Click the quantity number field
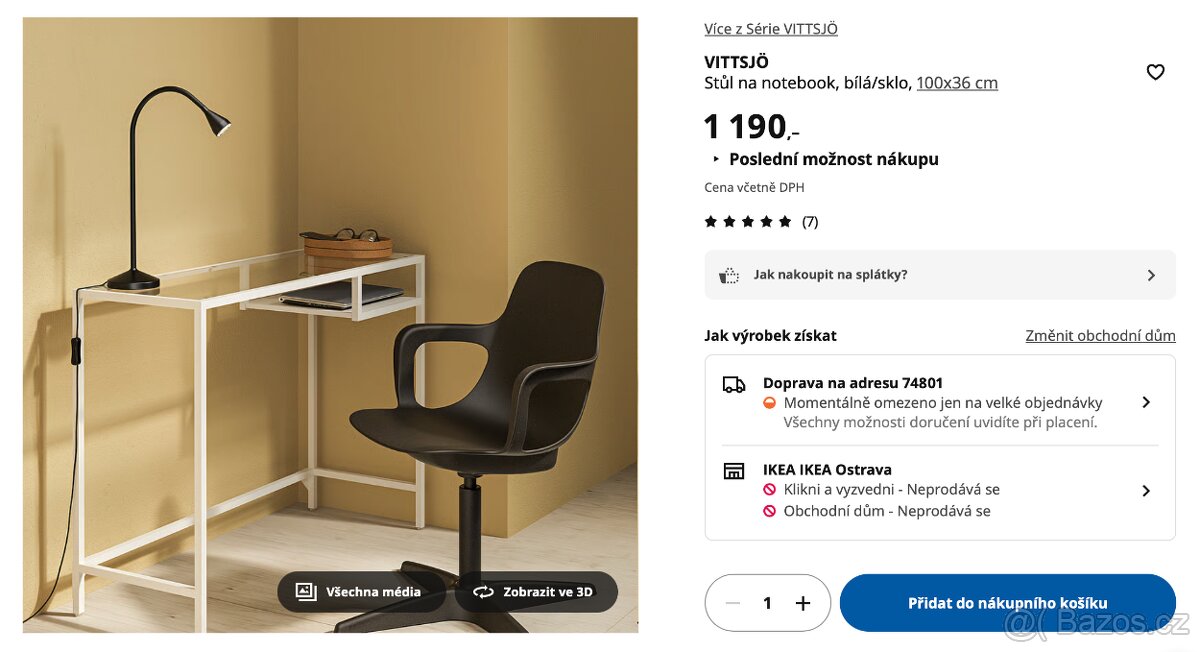The image size is (1200, 652). tap(768, 603)
